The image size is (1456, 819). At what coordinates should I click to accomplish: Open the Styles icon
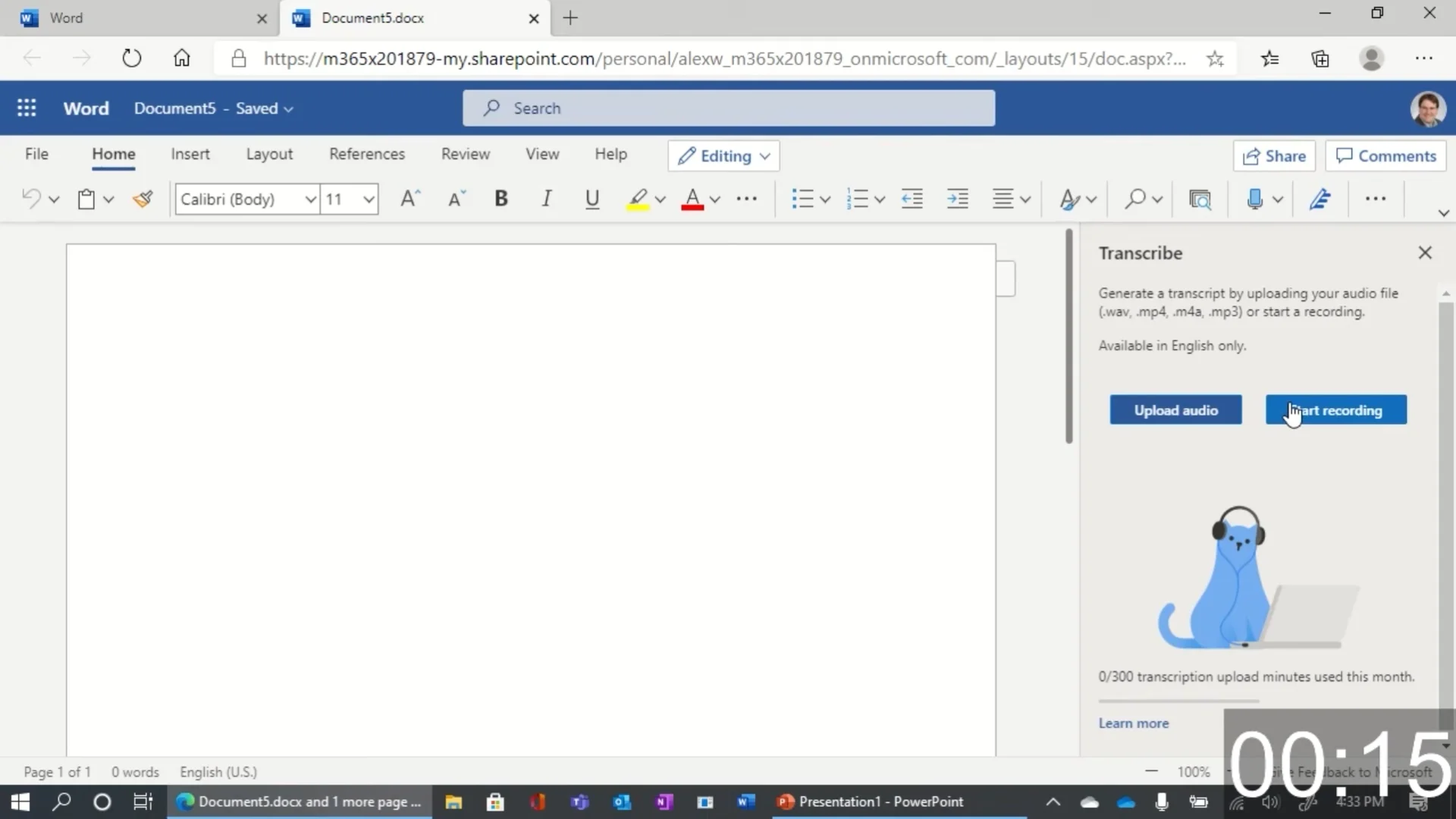click(1069, 199)
